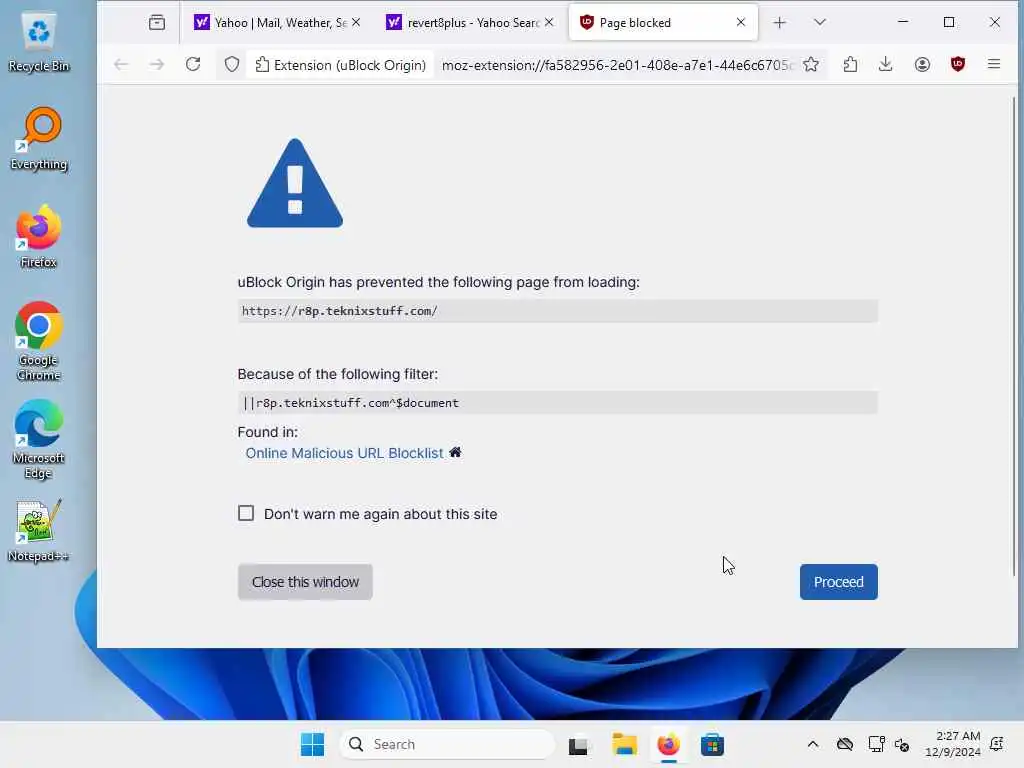Open tracking protection shield icon
Image resolution: width=1024 pixels, height=768 pixels.
[x=232, y=65]
